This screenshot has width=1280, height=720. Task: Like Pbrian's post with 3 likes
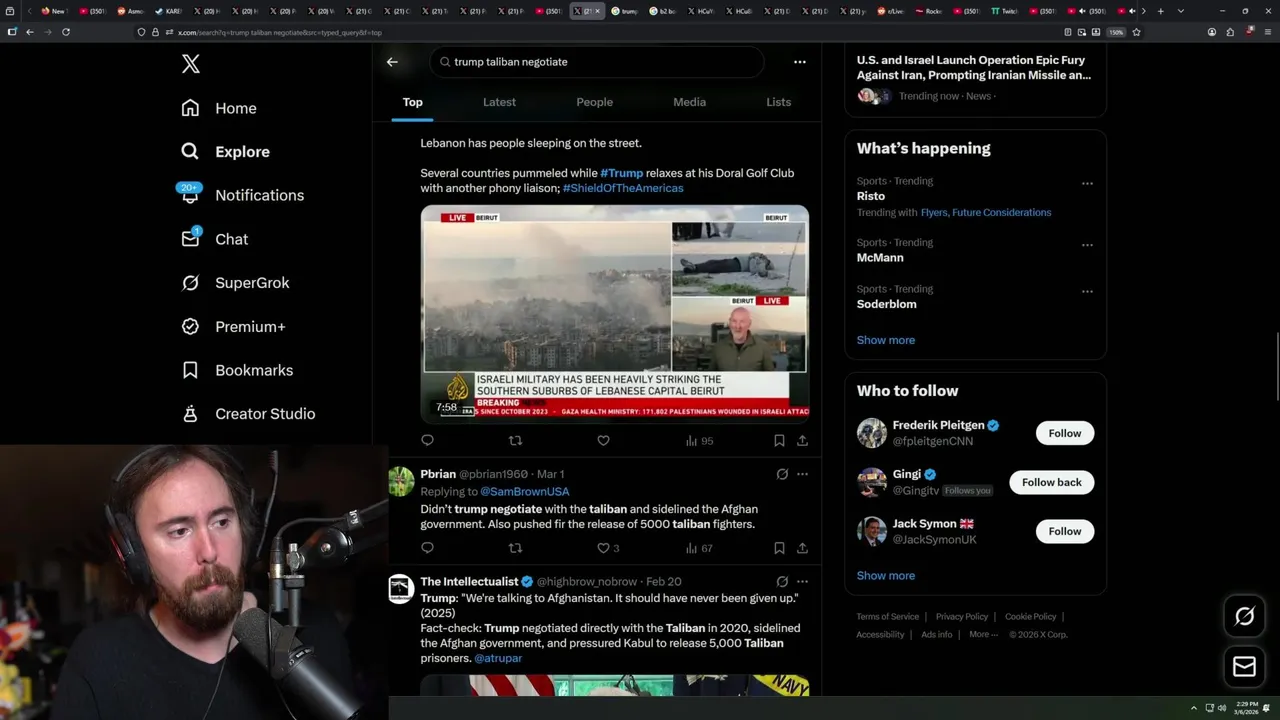click(x=608, y=548)
